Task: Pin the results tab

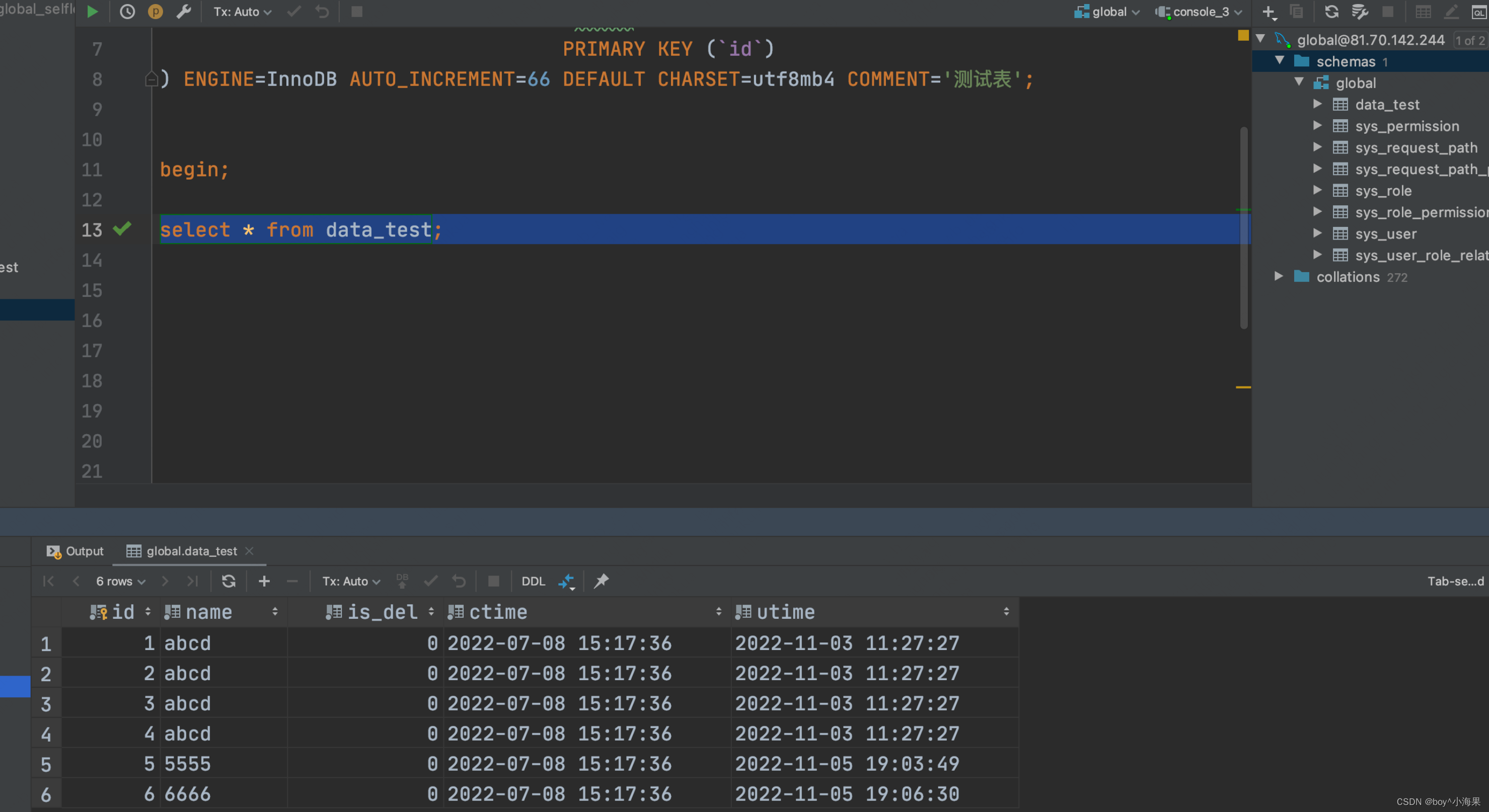Action: (601, 581)
